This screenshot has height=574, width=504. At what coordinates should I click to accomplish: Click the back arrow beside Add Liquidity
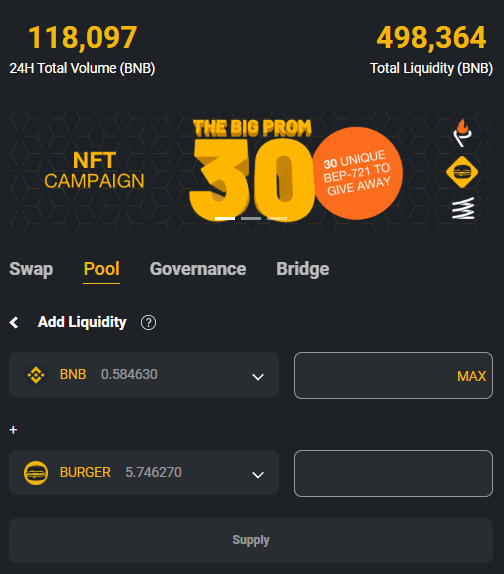pyautogui.click(x=14, y=323)
